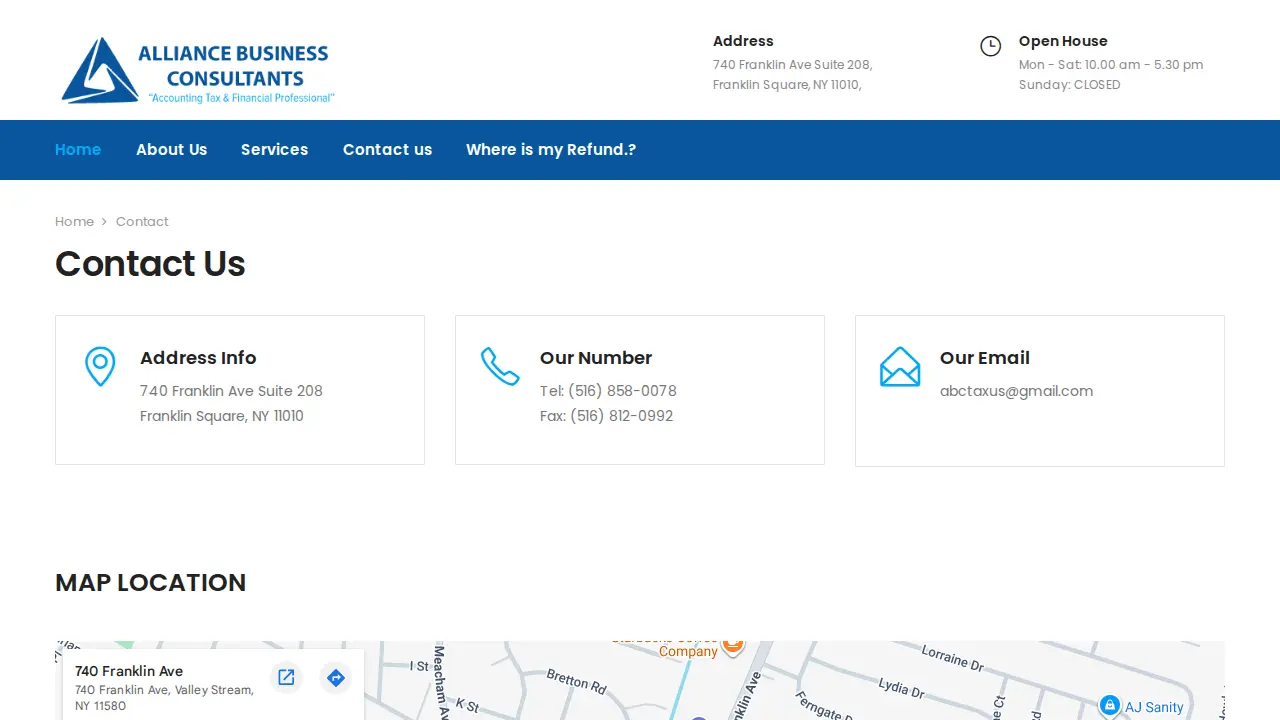Click the clock icon beside Open House

(x=990, y=46)
